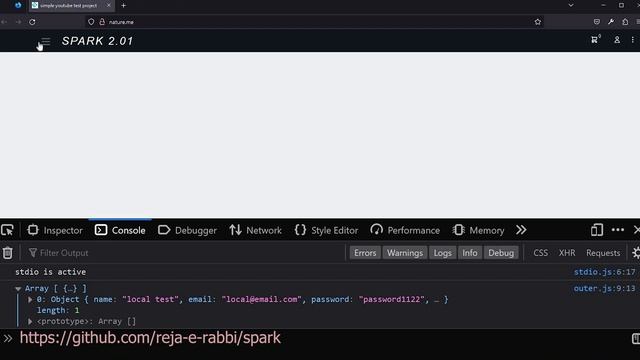Click the URL address bar
Image resolution: width=640 pixels, height=360 pixels.
(314, 22)
